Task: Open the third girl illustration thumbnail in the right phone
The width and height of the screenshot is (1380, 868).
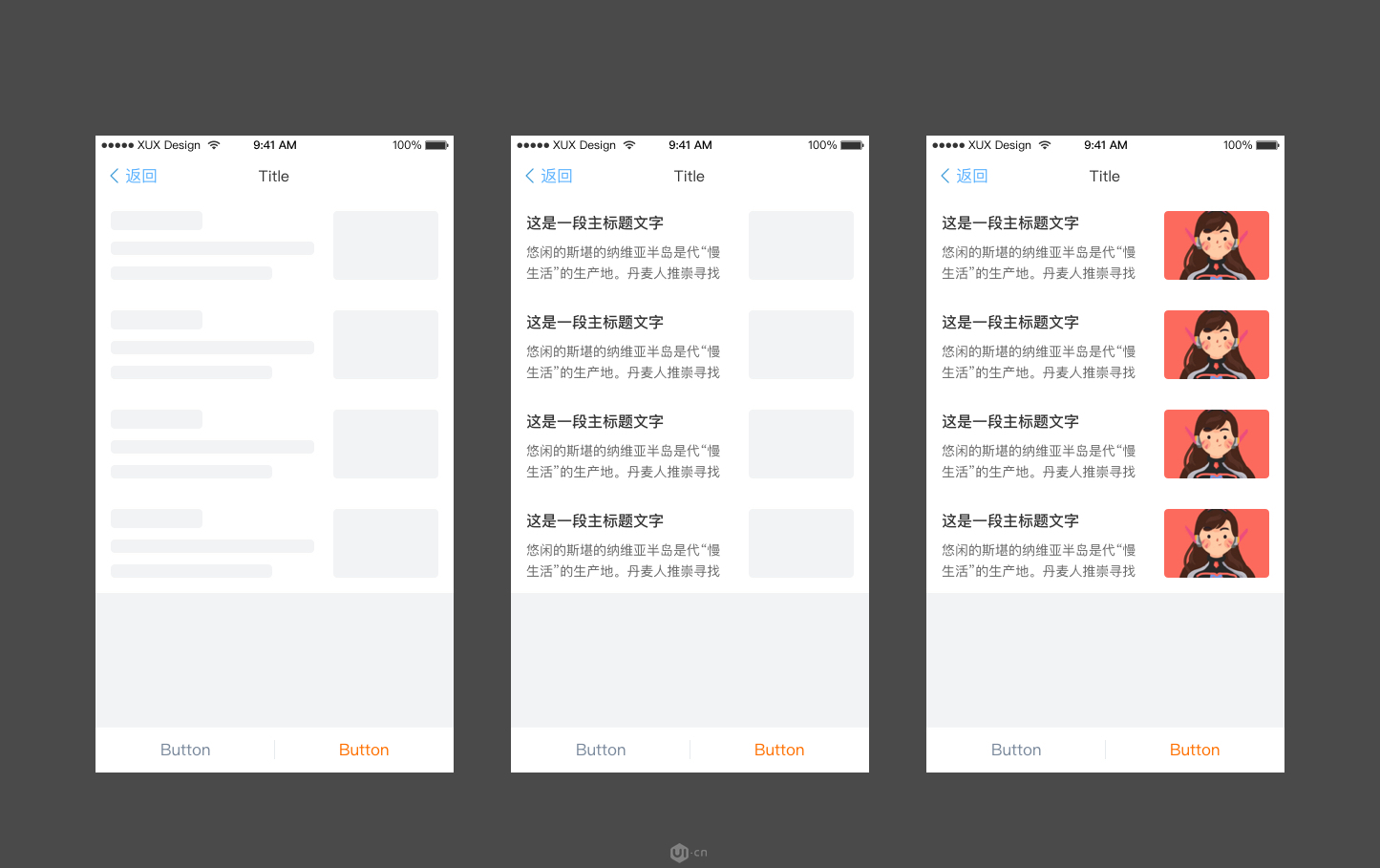Action: pyautogui.click(x=1217, y=444)
